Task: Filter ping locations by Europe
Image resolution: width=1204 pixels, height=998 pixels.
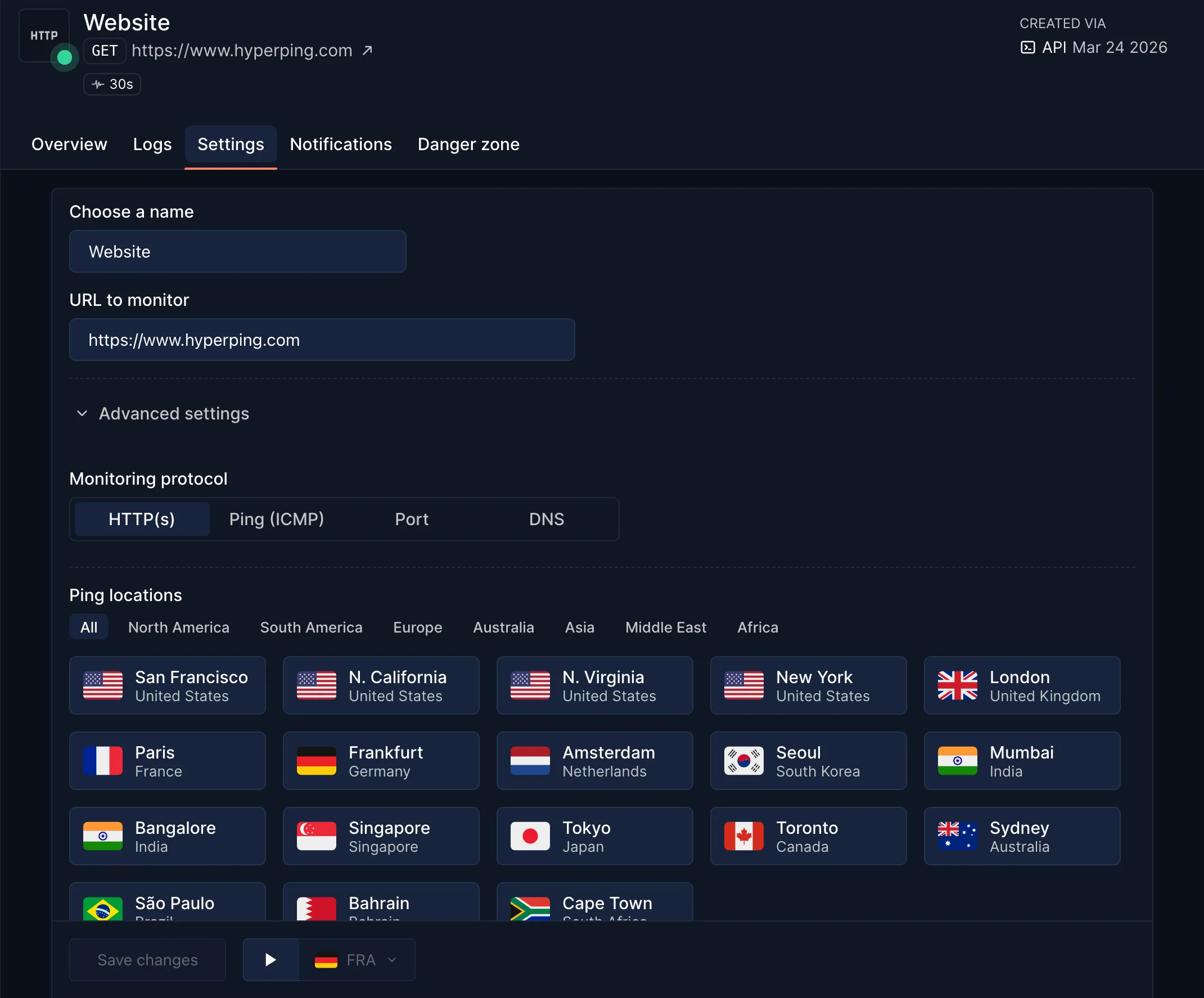Action: pyautogui.click(x=417, y=627)
